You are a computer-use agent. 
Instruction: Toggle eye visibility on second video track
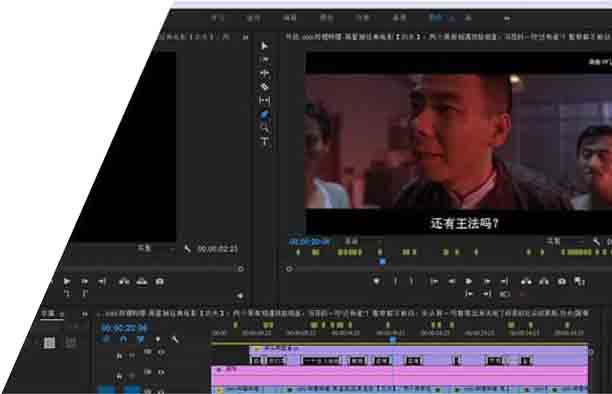[x=161, y=372]
